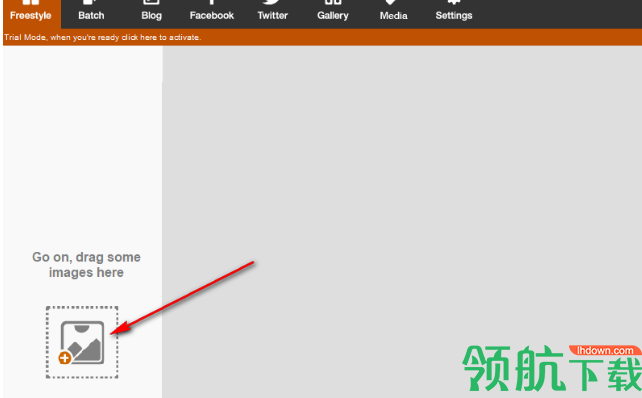Click the add image icon
This screenshot has width=642, height=398.
click(x=82, y=342)
